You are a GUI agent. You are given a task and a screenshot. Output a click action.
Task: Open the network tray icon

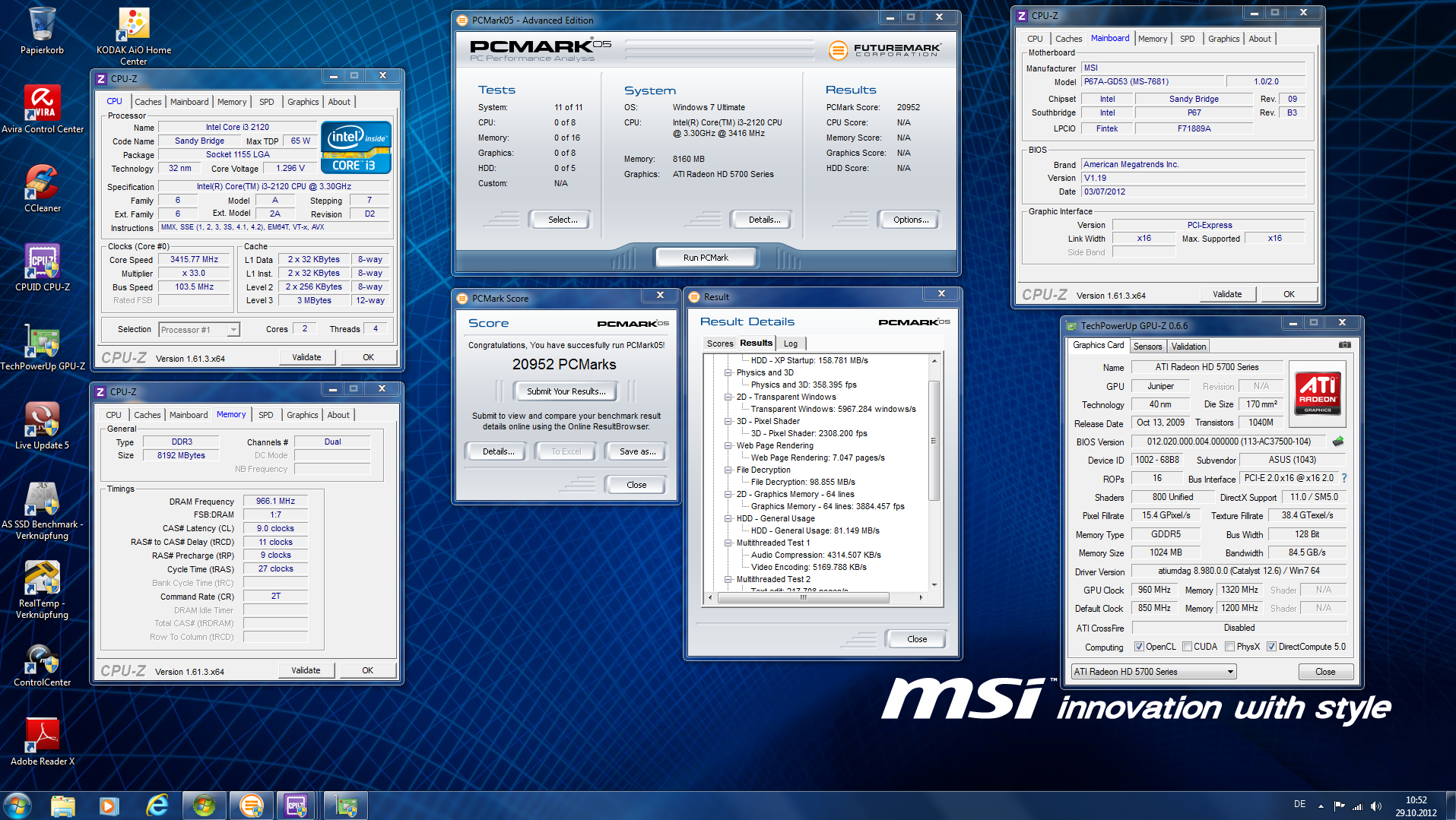(x=1358, y=806)
